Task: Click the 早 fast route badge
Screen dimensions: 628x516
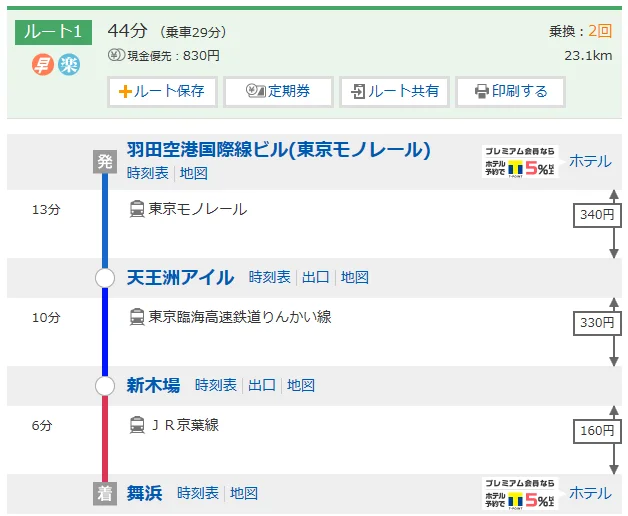Action: [43, 64]
